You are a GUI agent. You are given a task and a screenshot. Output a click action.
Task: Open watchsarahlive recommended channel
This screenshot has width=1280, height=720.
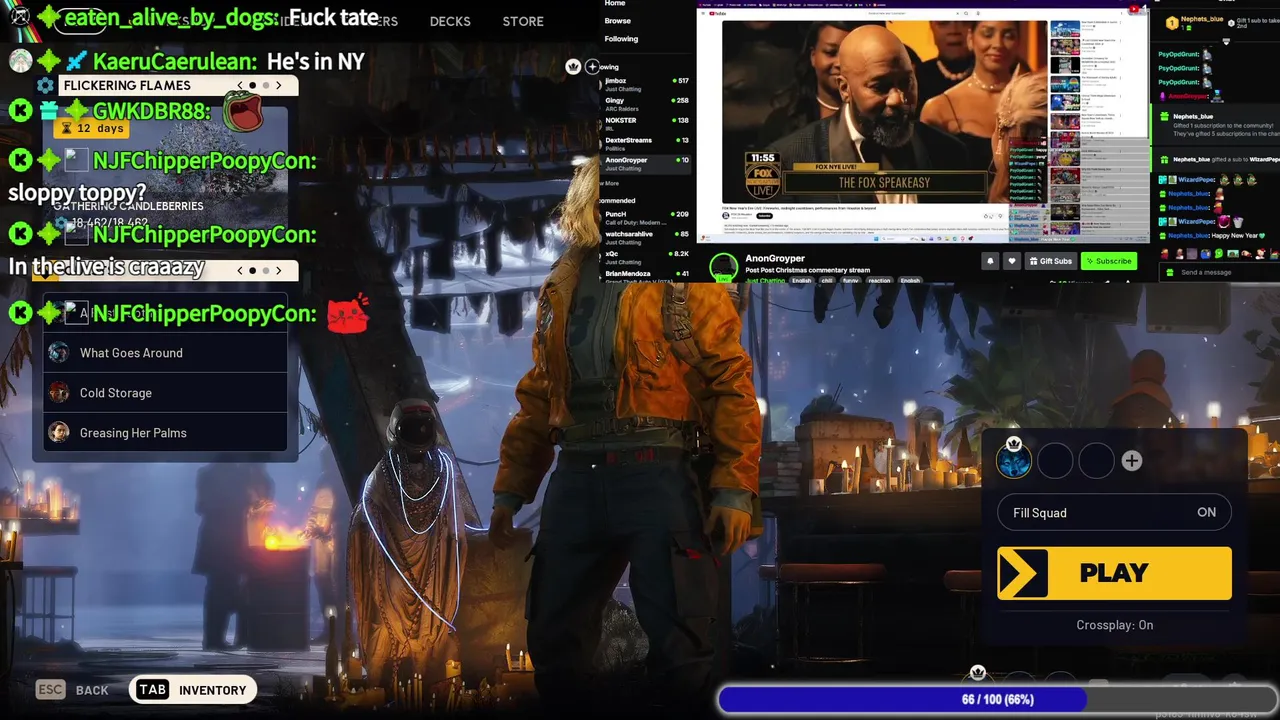click(647, 238)
